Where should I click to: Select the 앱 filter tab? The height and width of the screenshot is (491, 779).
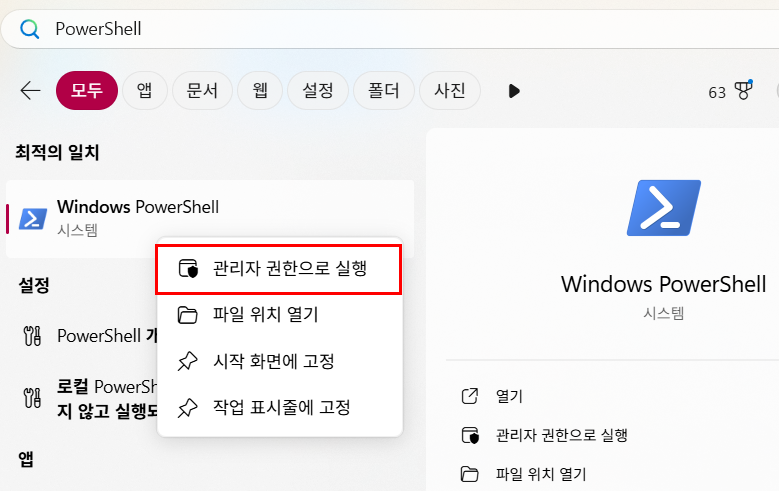(x=145, y=90)
